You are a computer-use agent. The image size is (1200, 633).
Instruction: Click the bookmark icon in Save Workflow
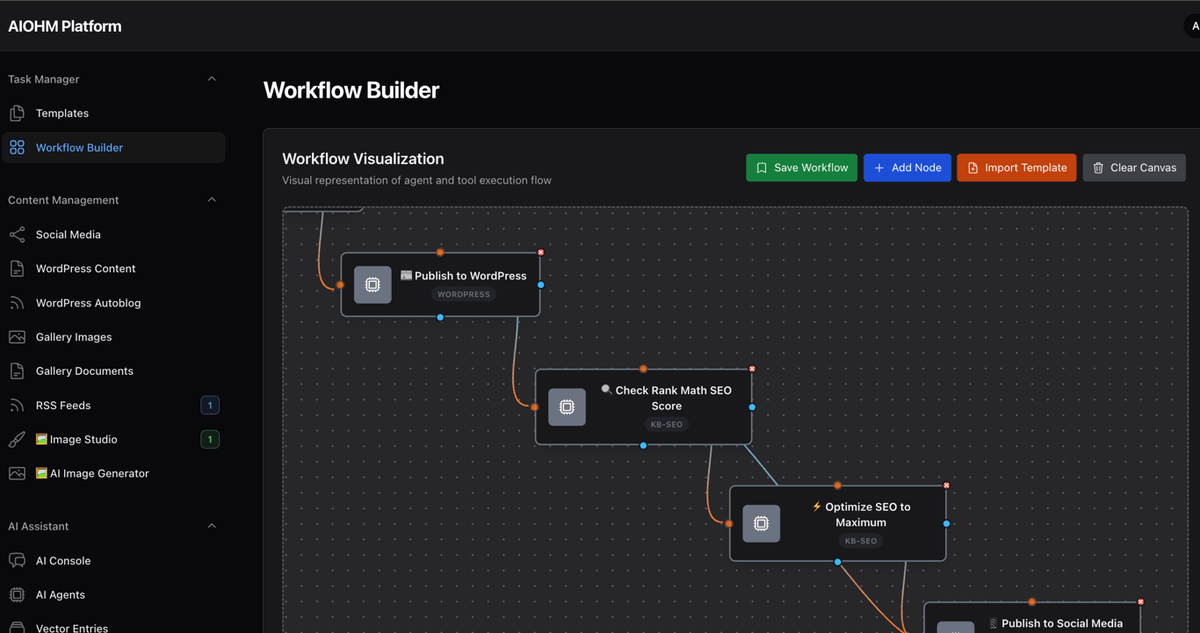762,168
